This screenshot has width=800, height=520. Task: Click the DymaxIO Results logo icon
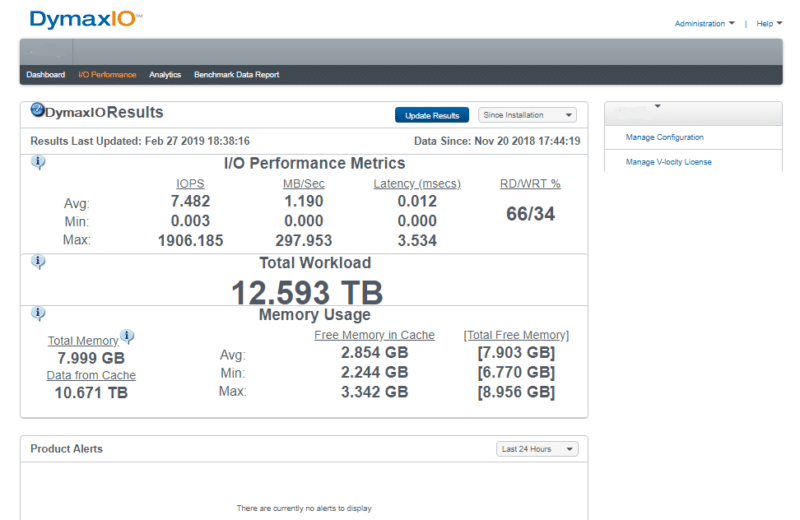point(38,110)
